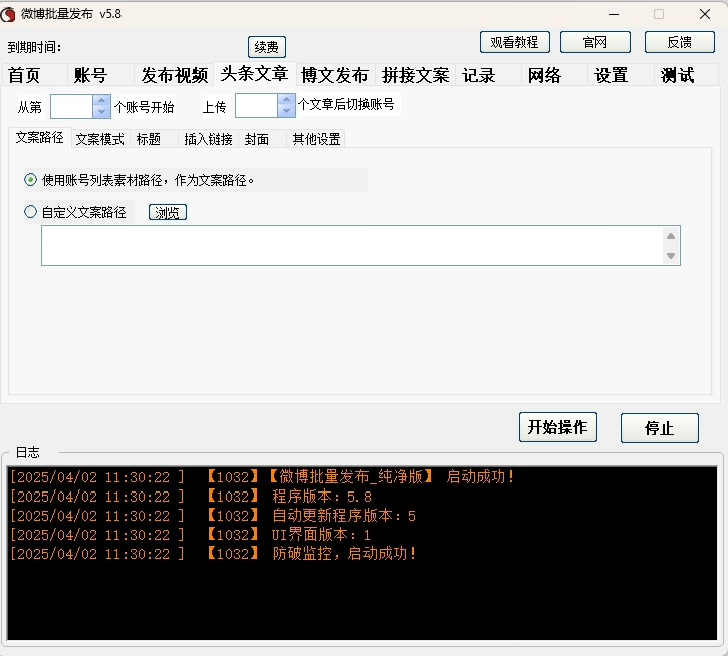Open the 标题 sub-tab
This screenshot has width=728, height=656.
coord(154,139)
